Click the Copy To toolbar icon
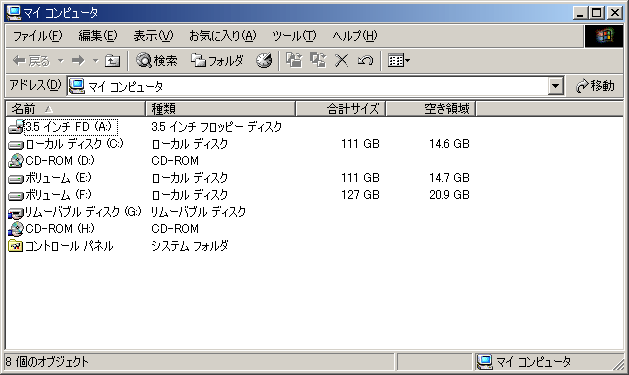 coord(318,61)
